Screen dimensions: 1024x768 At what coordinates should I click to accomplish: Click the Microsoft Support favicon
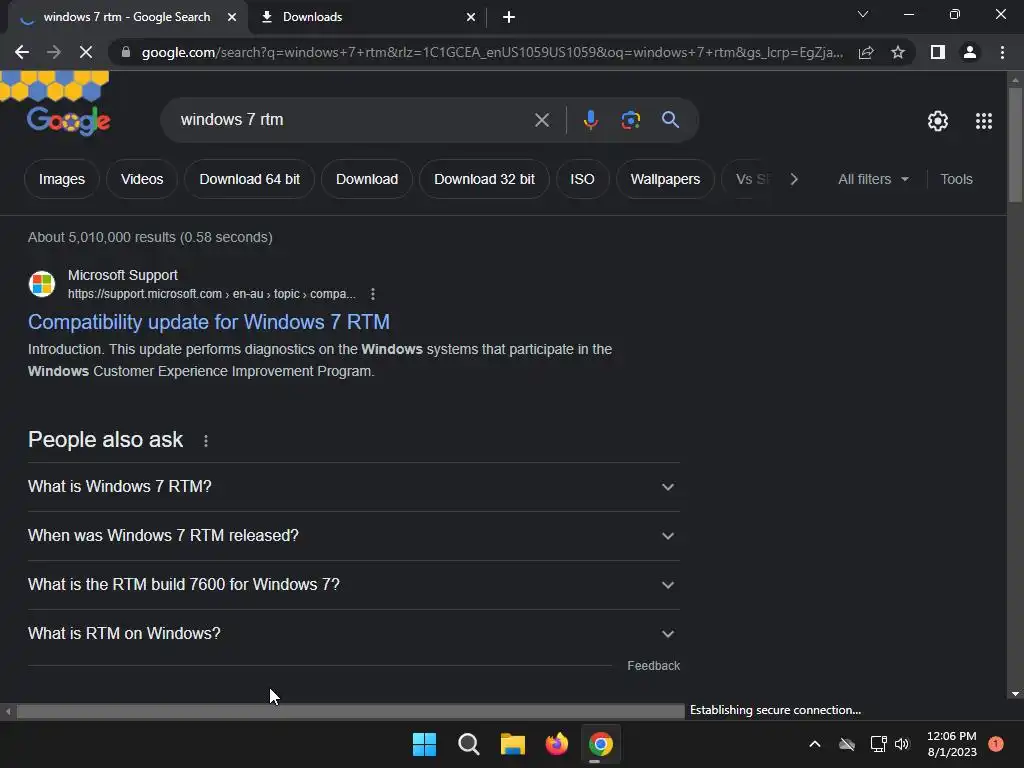[42, 284]
